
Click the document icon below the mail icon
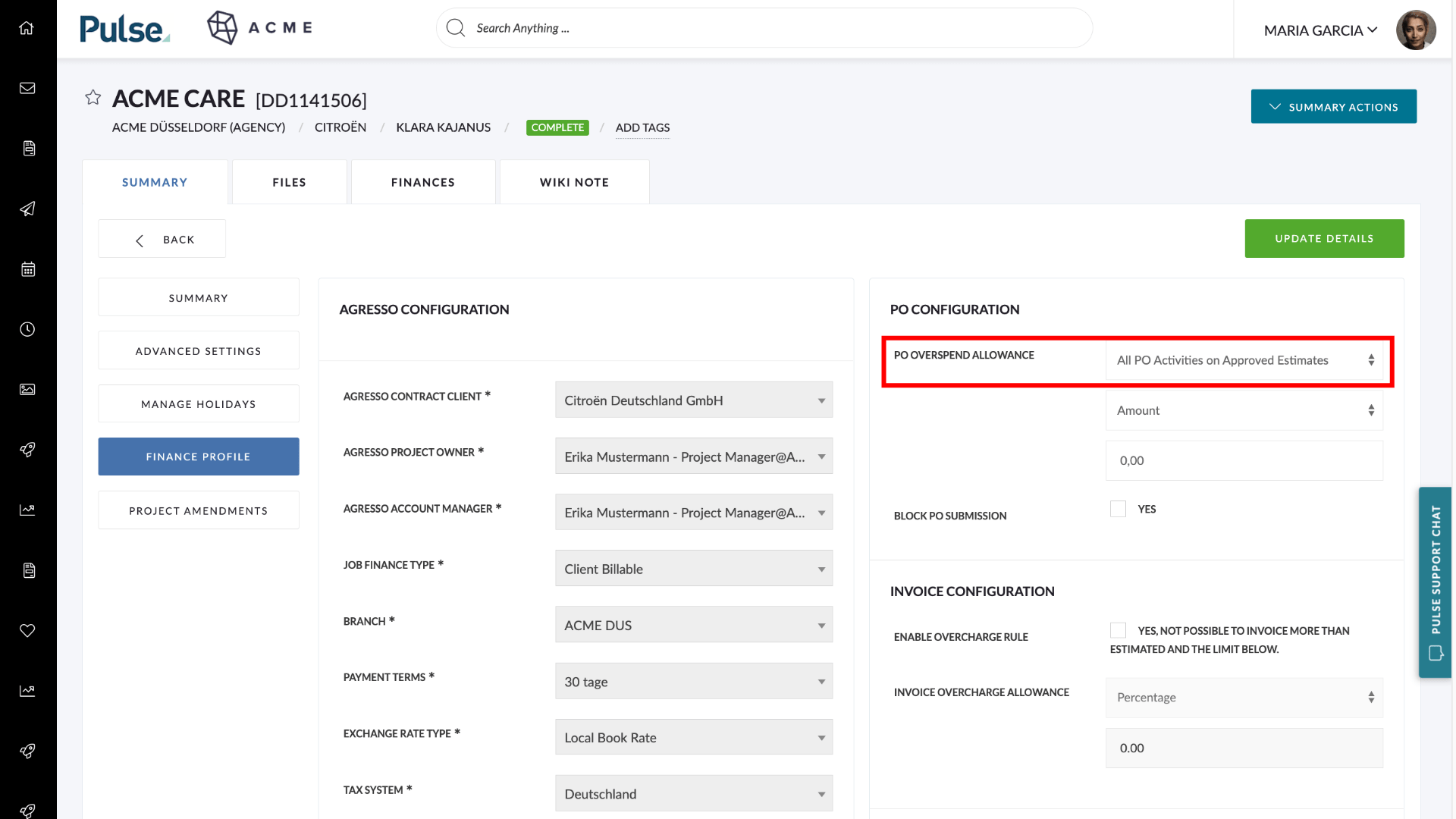[29, 149]
